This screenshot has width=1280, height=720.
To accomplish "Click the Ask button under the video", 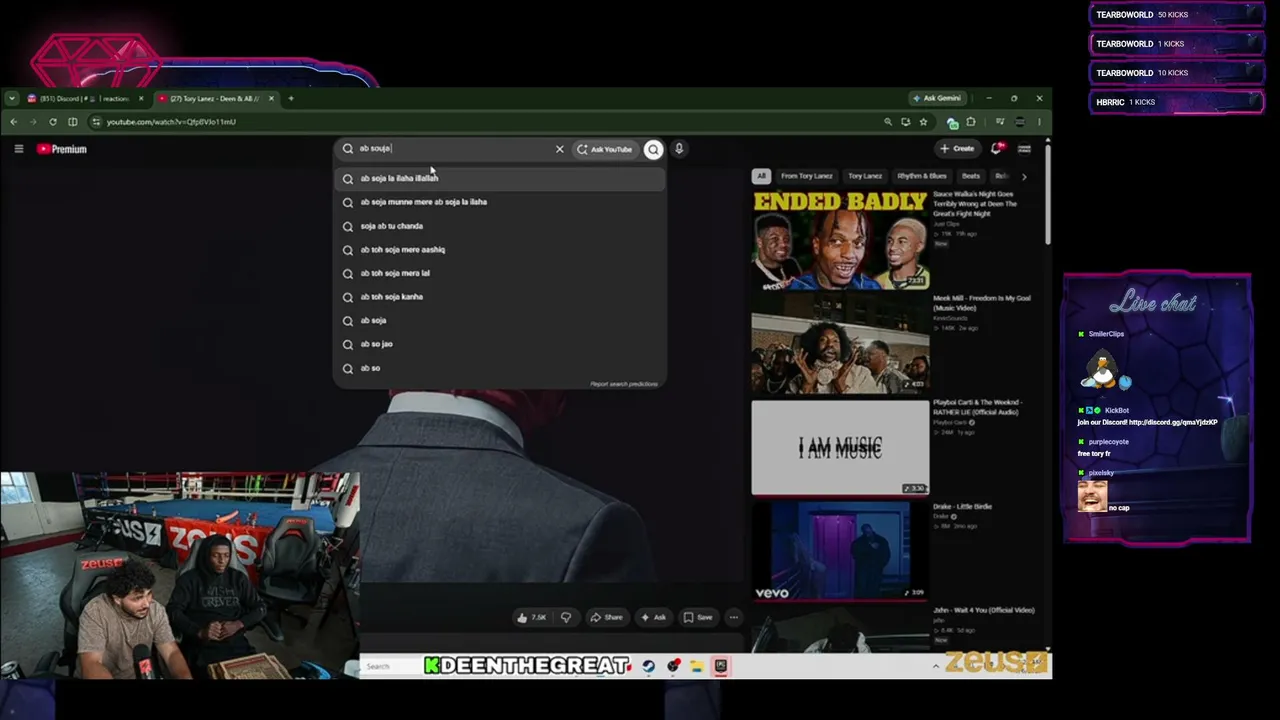I will 653,617.
